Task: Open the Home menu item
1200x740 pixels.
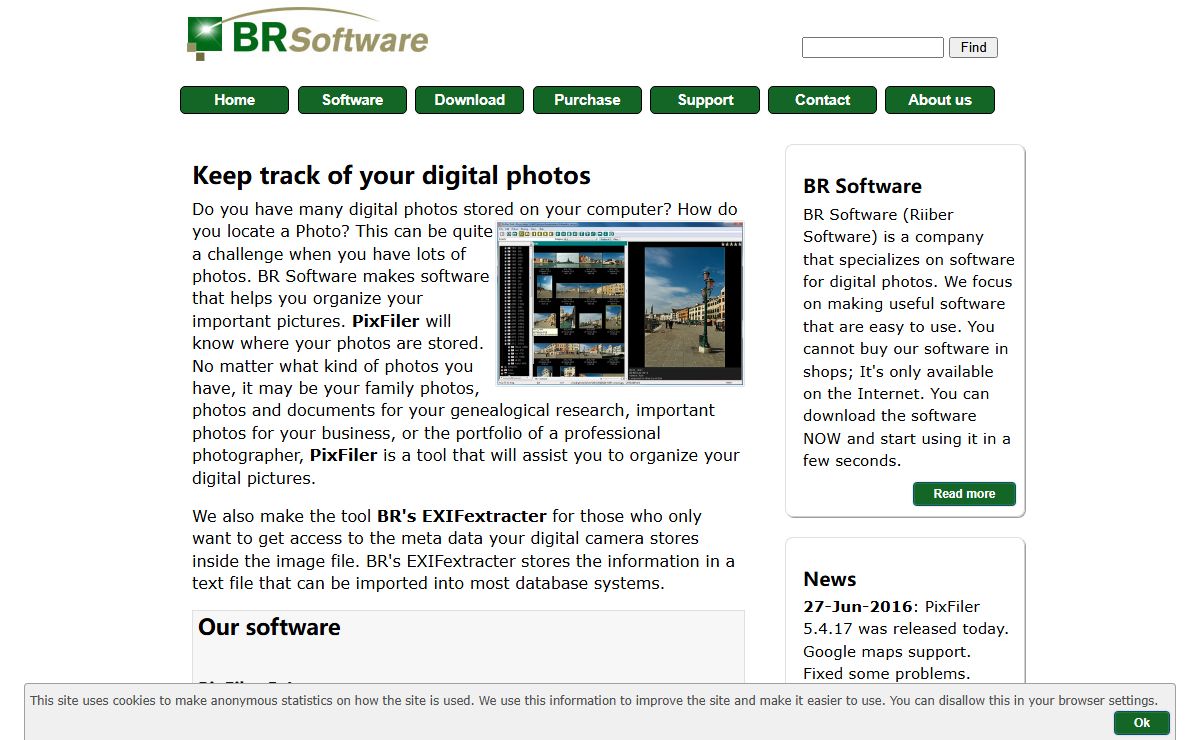Action: click(x=234, y=100)
